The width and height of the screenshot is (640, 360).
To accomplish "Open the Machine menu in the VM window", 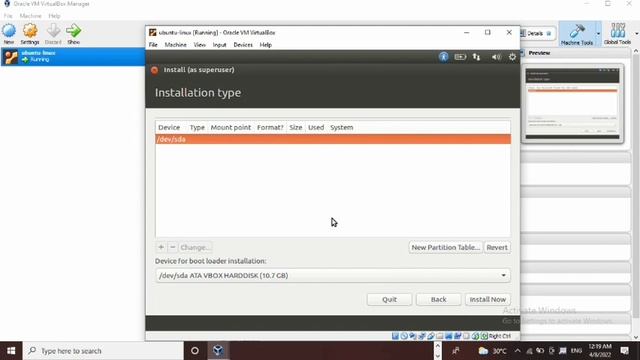I will coord(176,45).
